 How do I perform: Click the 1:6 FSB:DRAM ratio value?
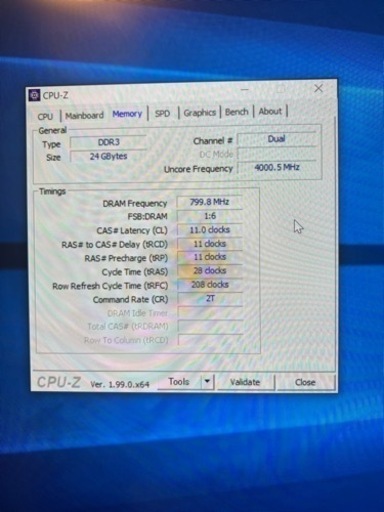210,216
